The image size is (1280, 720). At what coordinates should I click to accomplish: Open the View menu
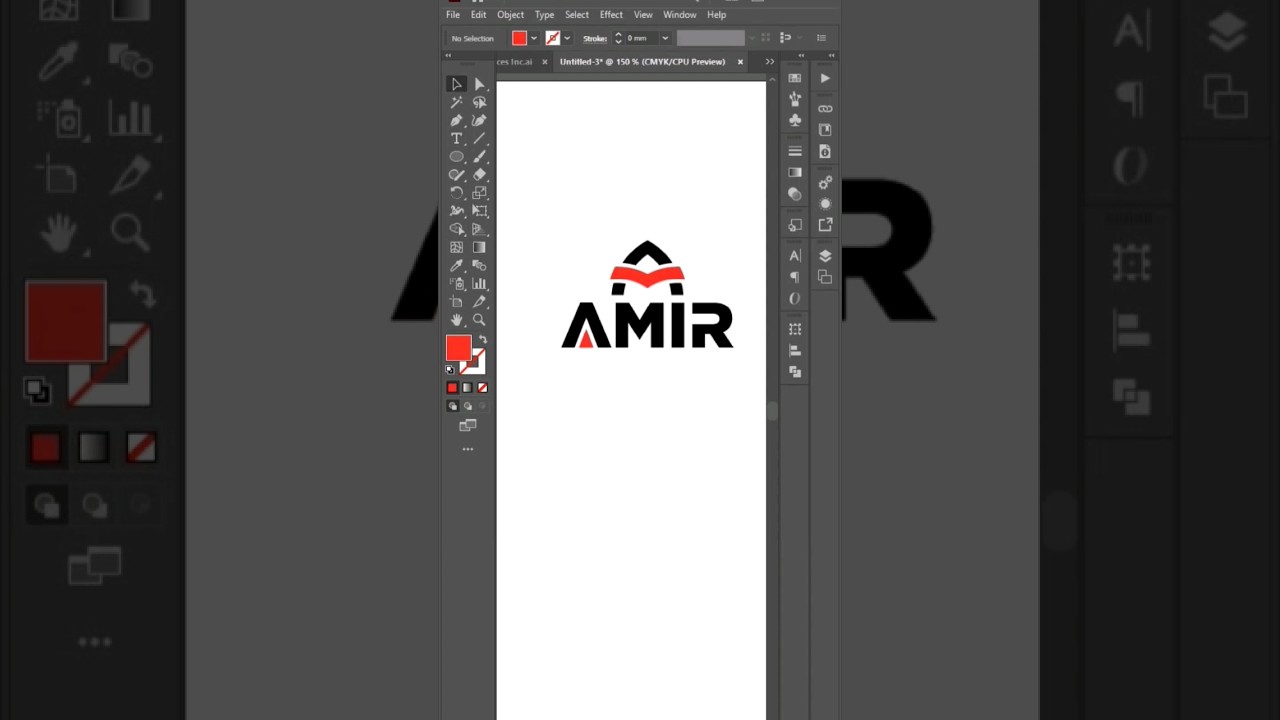pyautogui.click(x=643, y=15)
